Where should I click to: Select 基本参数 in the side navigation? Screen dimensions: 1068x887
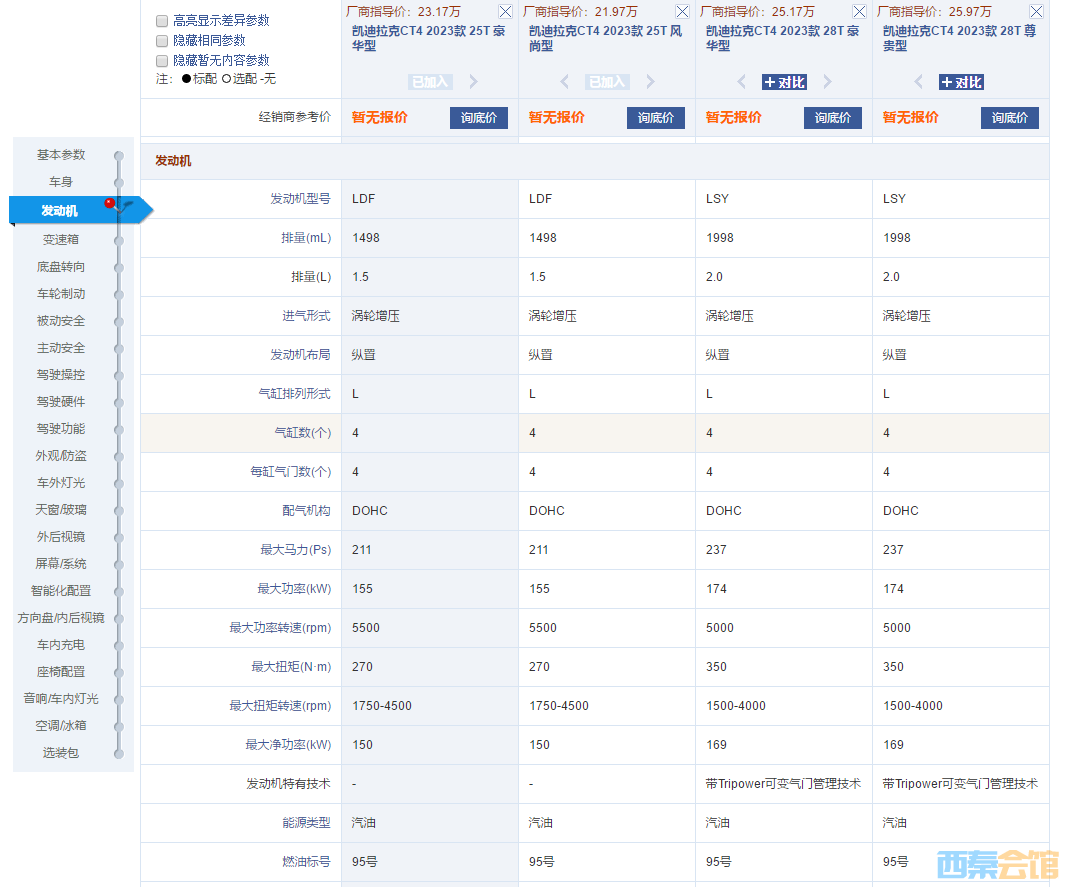[x=61, y=155]
